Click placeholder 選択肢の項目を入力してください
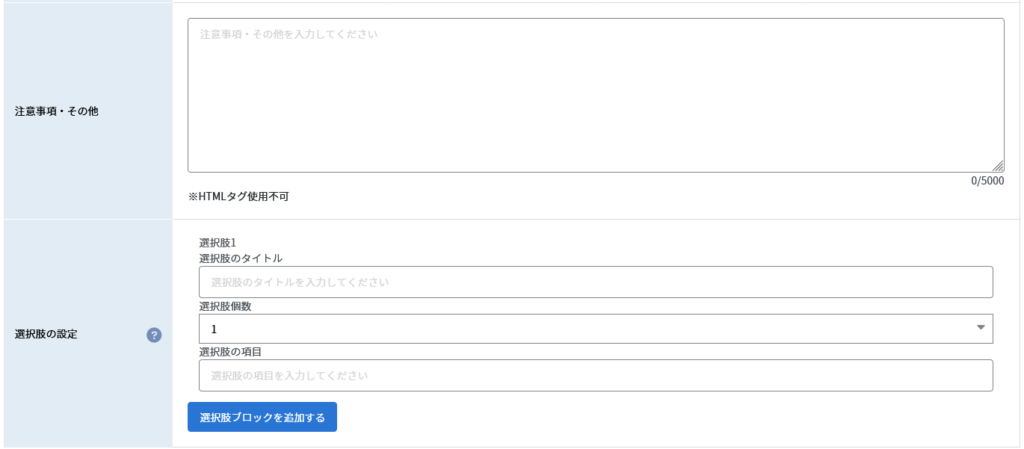The width and height of the screenshot is (1024, 449). point(290,376)
